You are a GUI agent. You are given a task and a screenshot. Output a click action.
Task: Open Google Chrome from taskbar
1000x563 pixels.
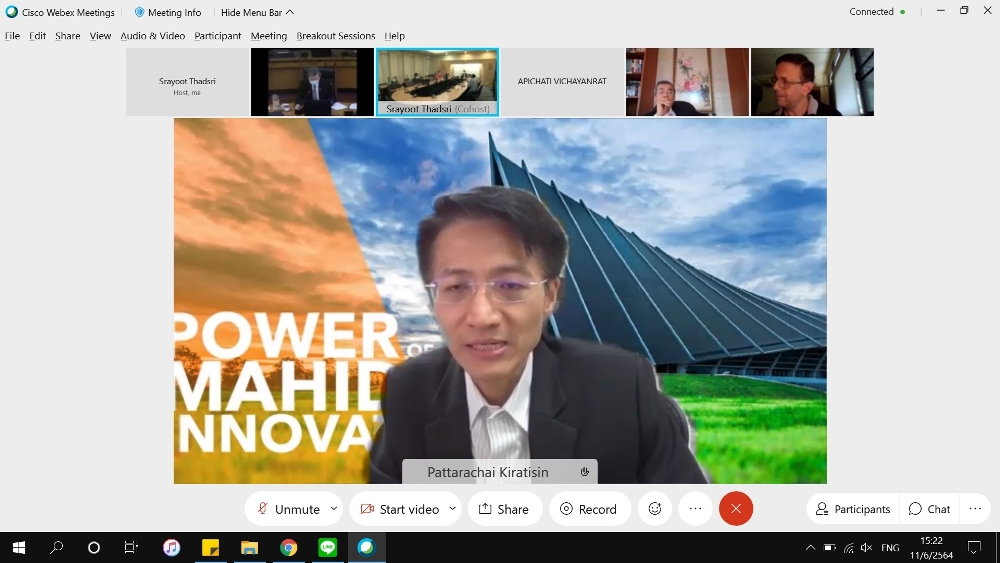click(x=288, y=548)
